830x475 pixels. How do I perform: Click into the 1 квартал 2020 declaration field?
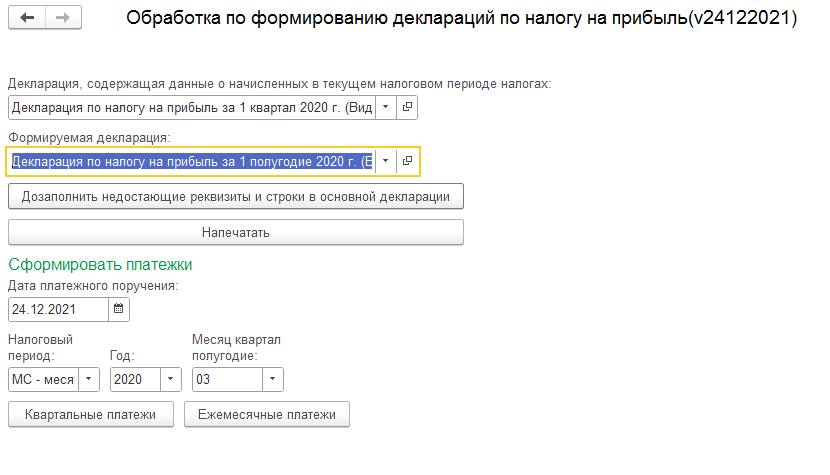190,108
